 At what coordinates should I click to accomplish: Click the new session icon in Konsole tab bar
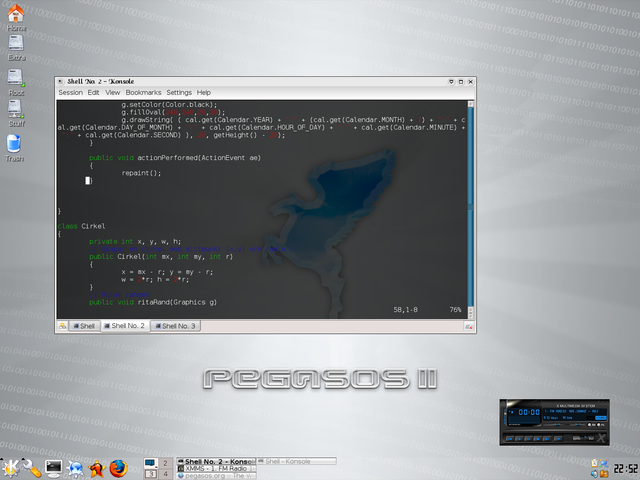62,326
